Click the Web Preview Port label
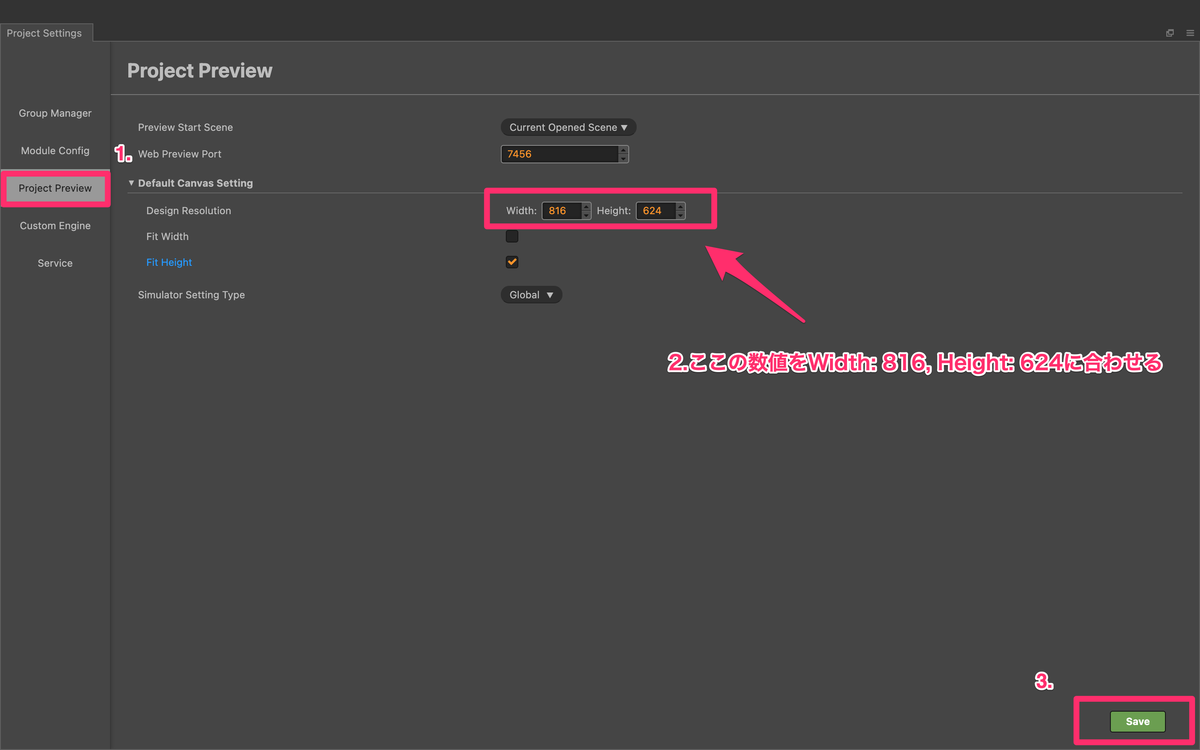Viewport: 1200px width, 750px height. 180,154
